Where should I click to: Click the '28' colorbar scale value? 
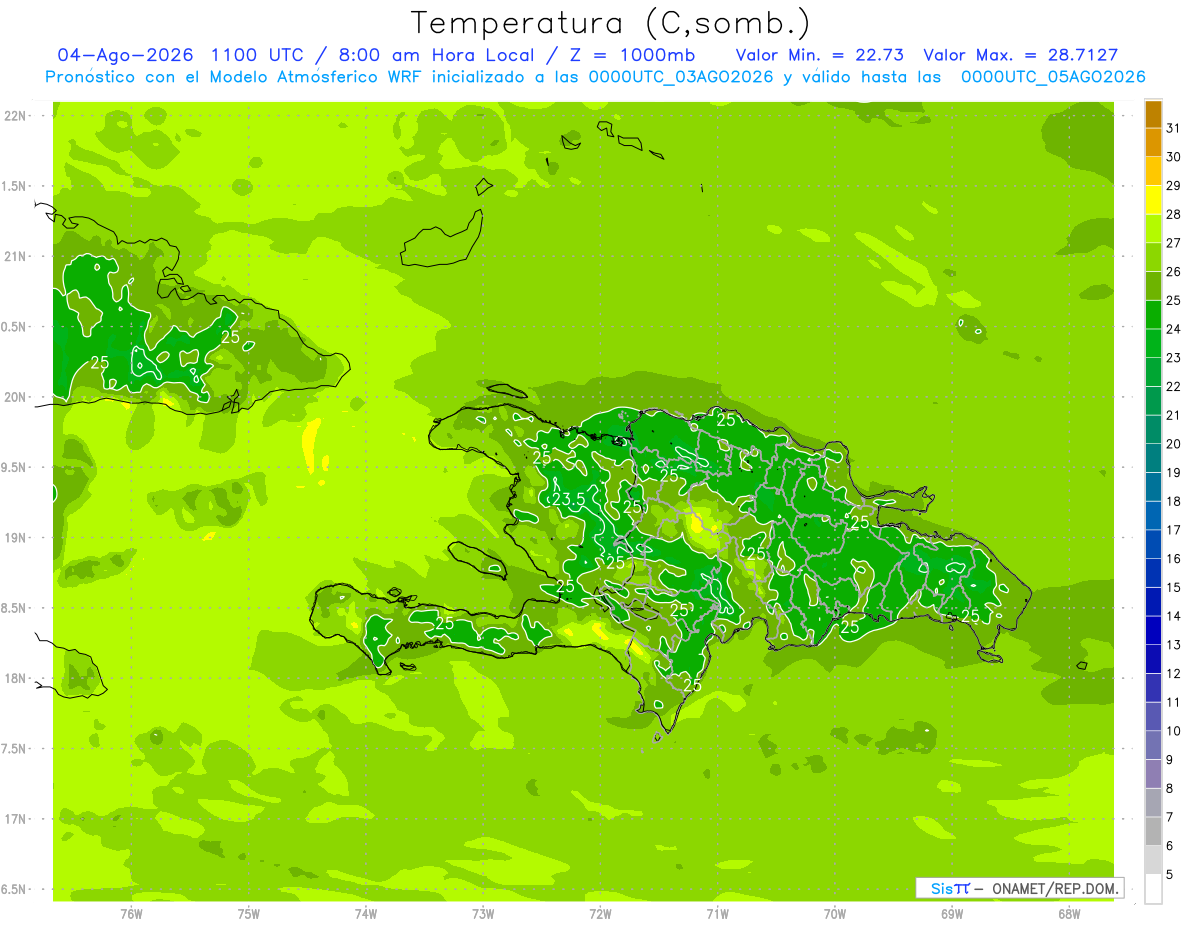1173,214
